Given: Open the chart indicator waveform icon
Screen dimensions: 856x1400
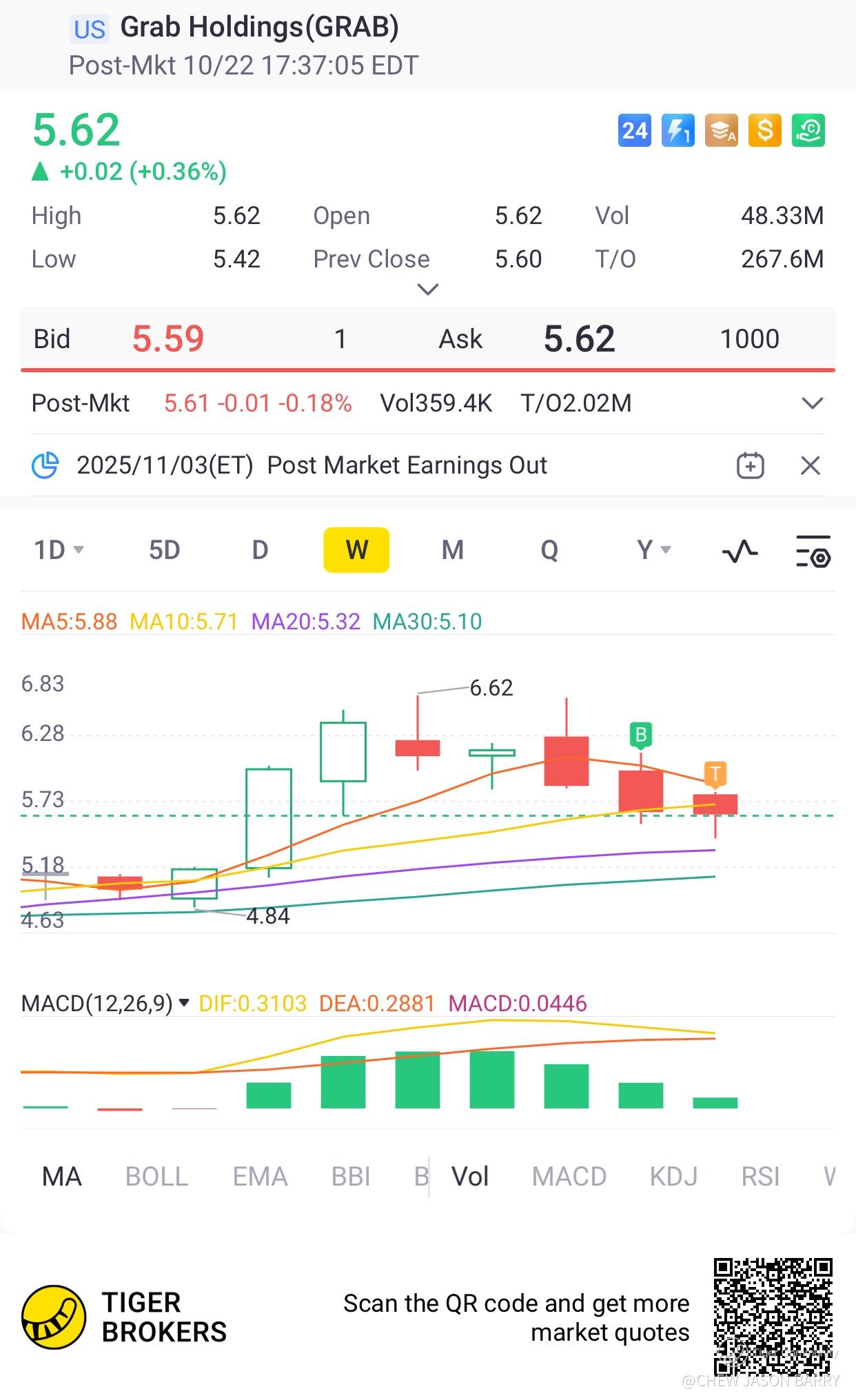Looking at the screenshot, I should point(740,551).
